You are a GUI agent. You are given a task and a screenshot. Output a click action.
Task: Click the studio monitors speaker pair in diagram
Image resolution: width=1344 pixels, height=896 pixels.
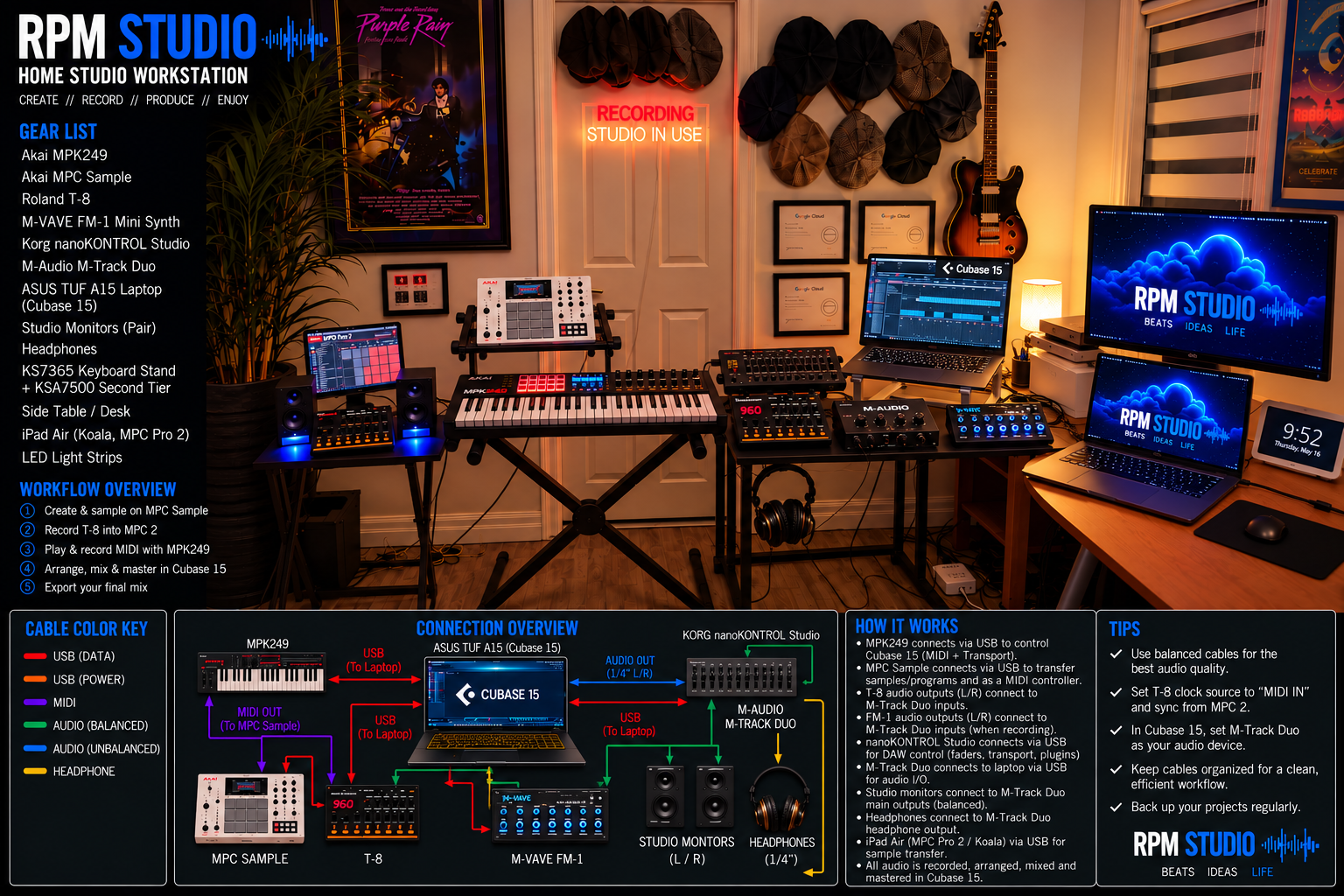tap(688, 795)
